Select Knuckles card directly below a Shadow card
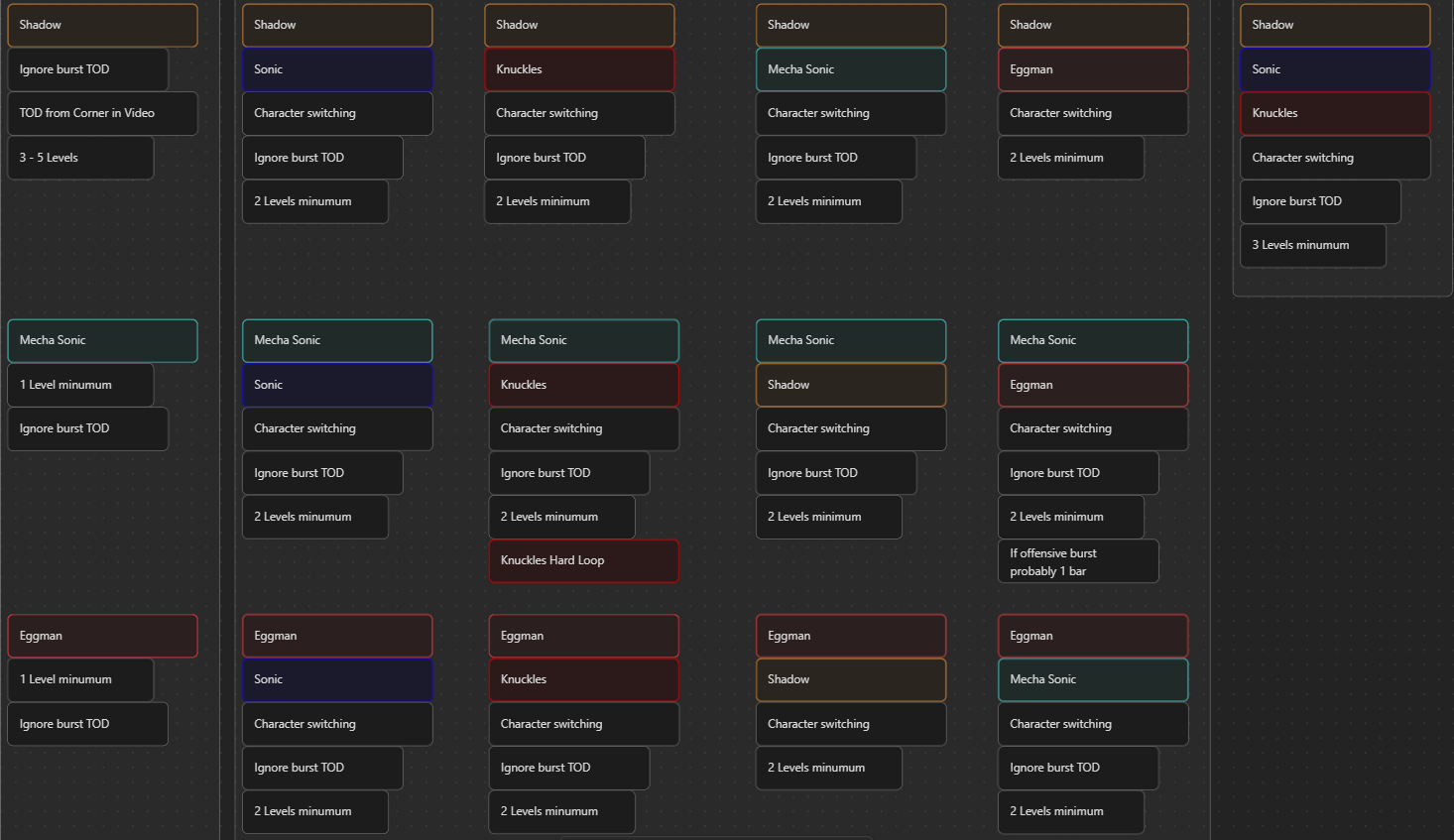This screenshot has height=840, width=1454. [x=579, y=69]
